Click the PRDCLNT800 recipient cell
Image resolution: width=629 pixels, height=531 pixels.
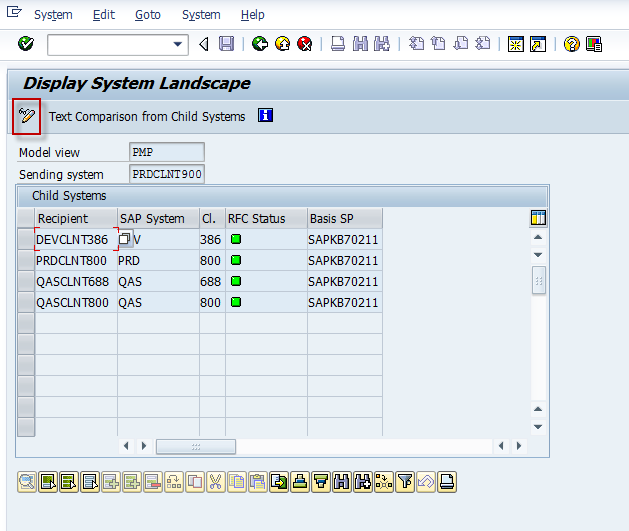click(76, 261)
